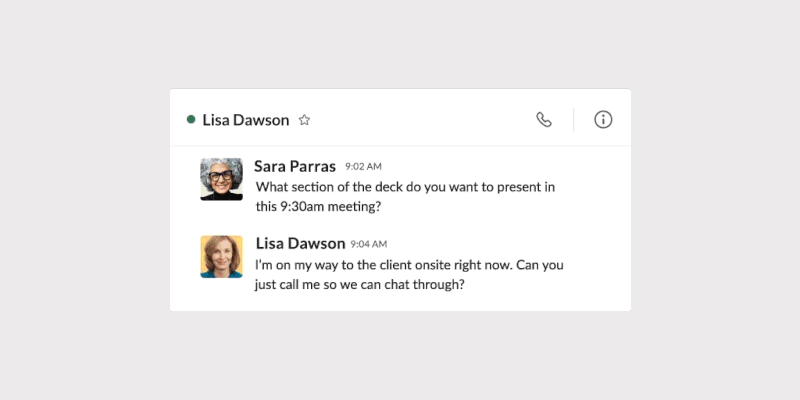Click the "this 9:30am meeting?" line
Image resolution: width=800 pixels, height=400 pixels.
click(319, 207)
